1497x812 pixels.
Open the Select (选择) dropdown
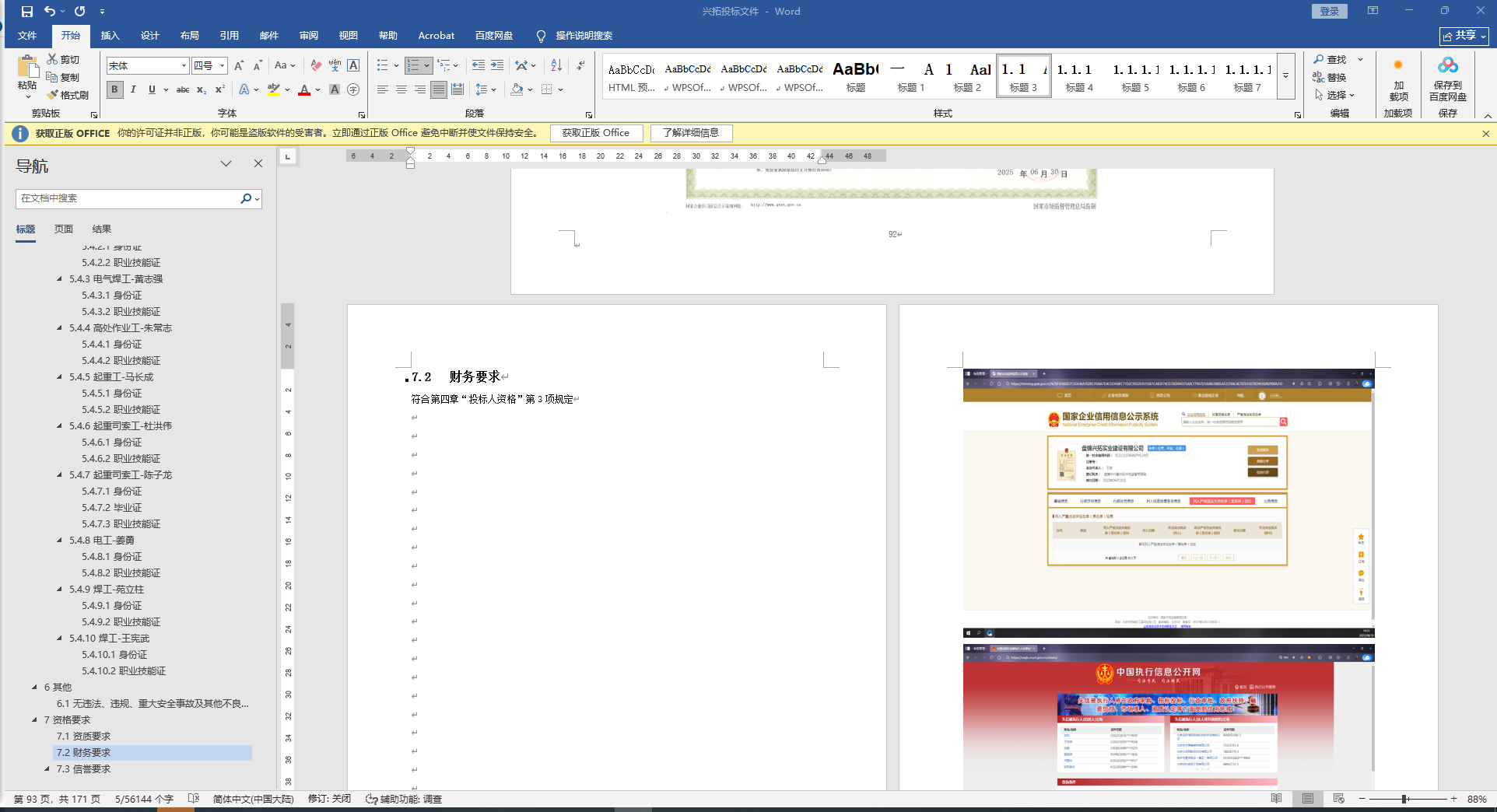1334,95
